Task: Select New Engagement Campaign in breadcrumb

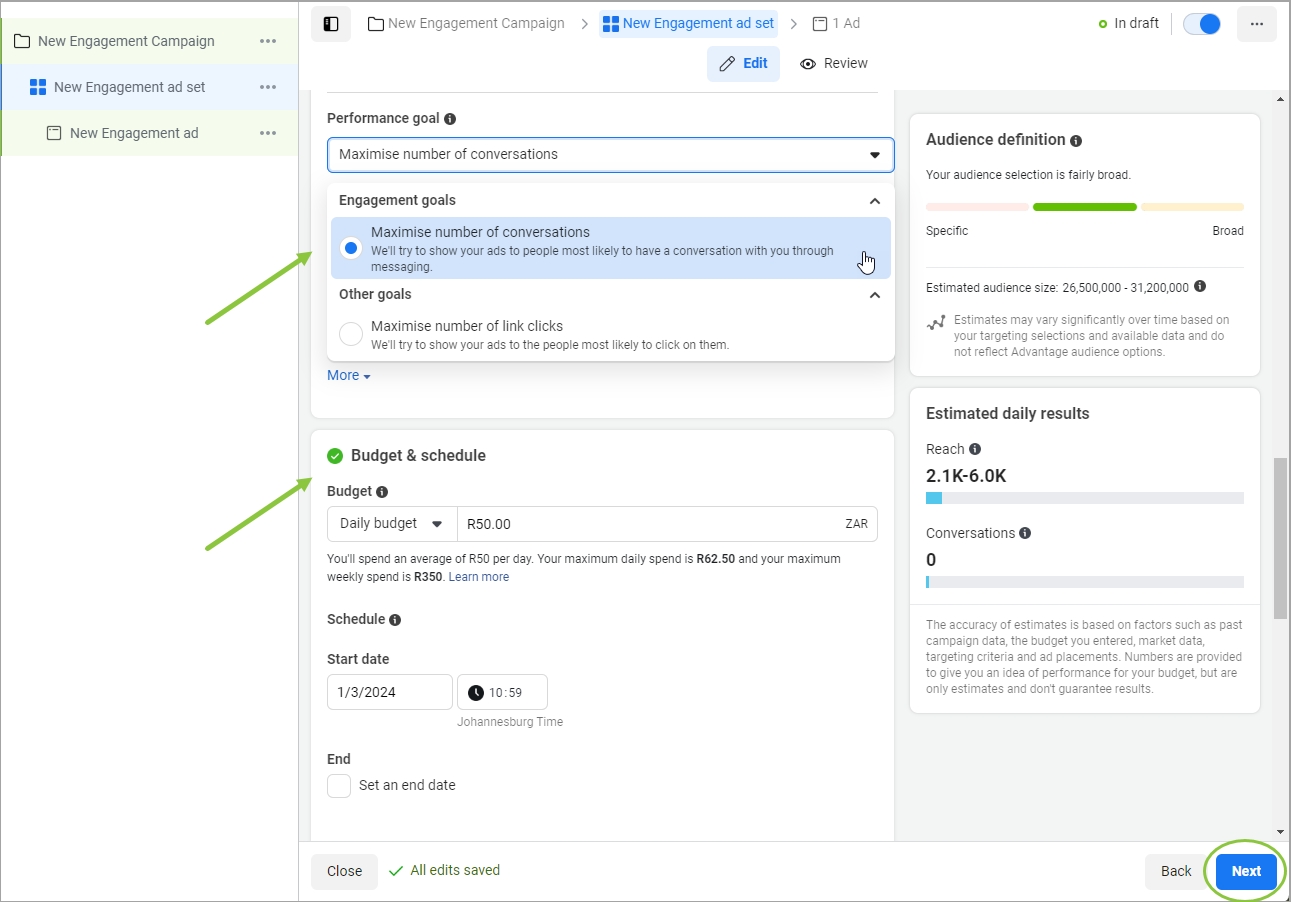Action: click(466, 23)
